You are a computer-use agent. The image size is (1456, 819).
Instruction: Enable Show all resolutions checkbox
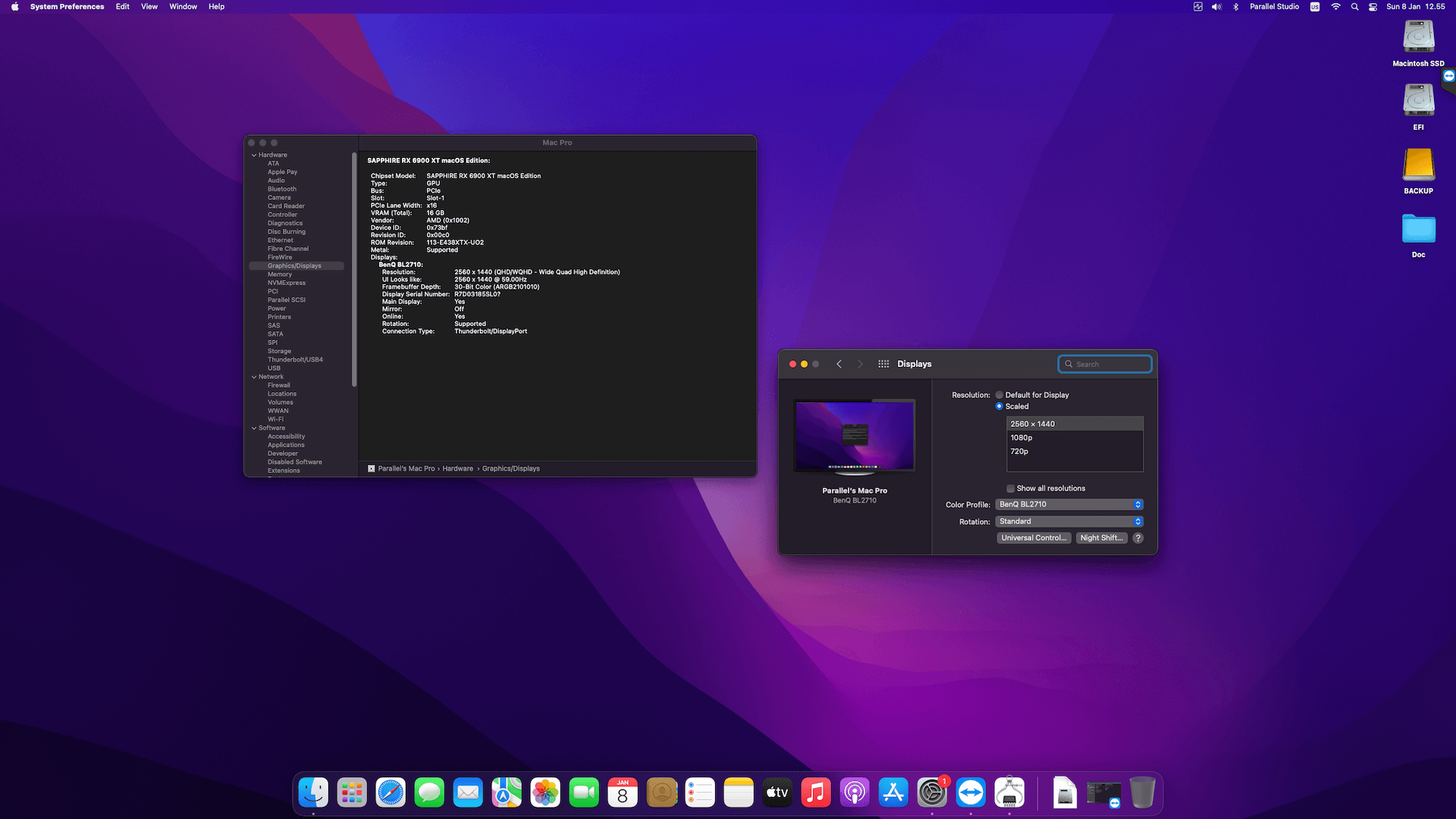point(1011,488)
